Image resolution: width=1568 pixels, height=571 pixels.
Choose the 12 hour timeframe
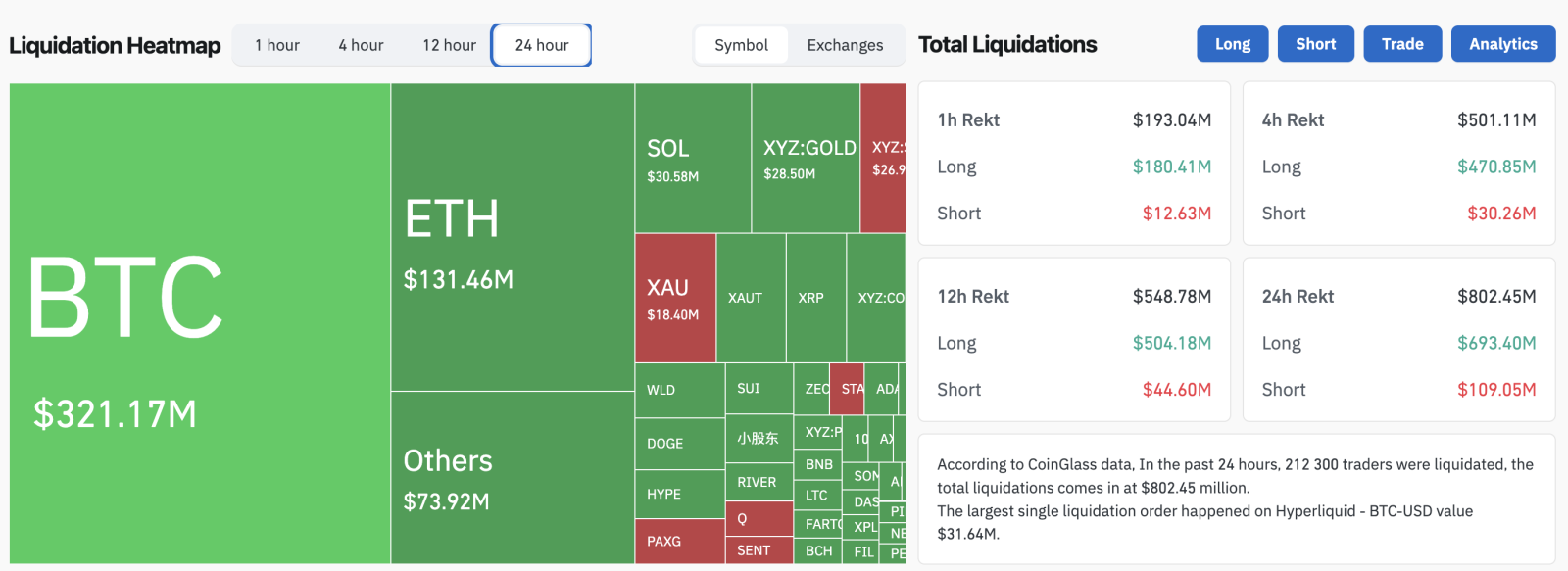(x=449, y=45)
